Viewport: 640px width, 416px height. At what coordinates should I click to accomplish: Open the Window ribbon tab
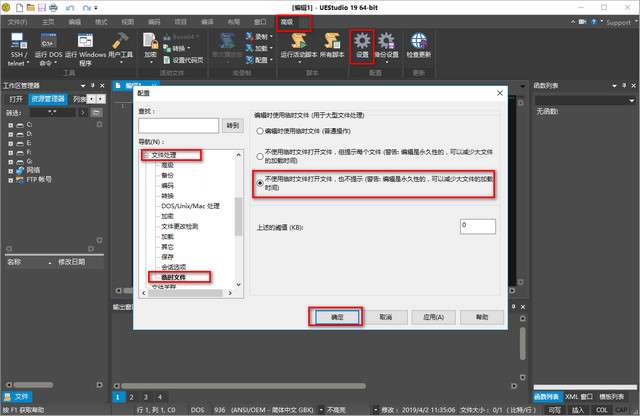pyautogui.click(x=260, y=22)
